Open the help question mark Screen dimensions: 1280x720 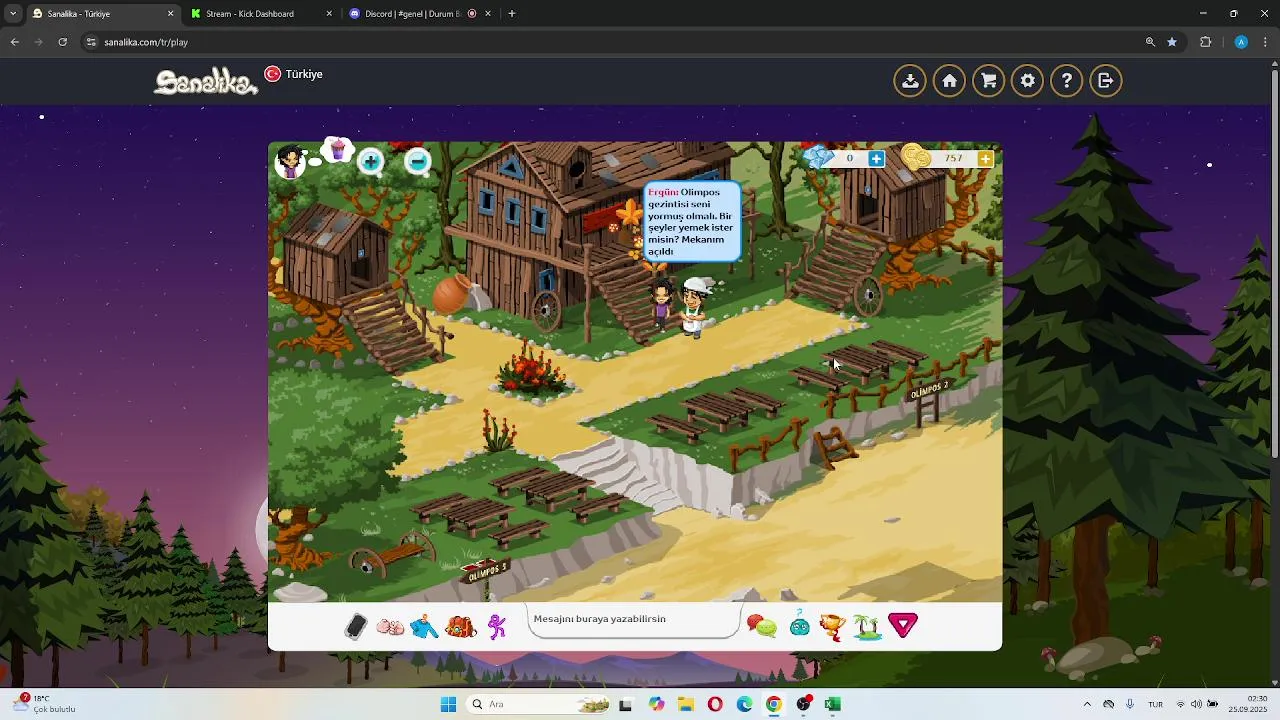pyautogui.click(x=1066, y=81)
